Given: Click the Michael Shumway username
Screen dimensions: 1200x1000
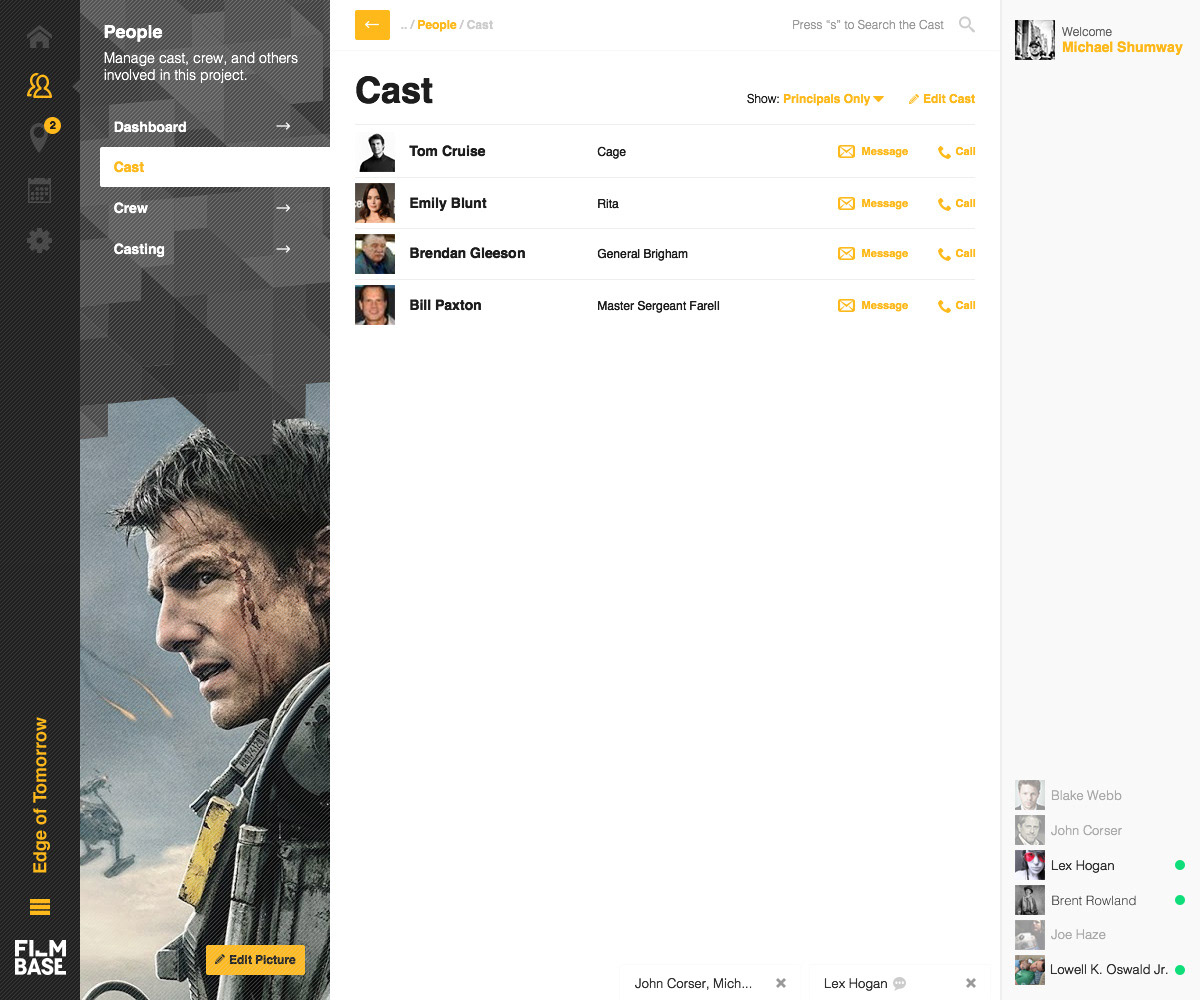Looking at the screenshot, I should pyautogui.click(x=1122, y=47).
